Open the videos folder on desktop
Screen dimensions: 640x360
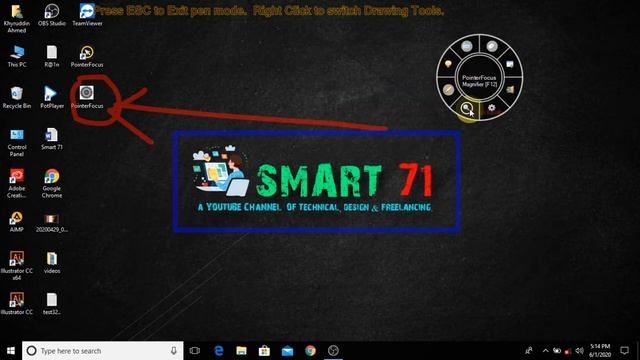pyautogui.click(x=52, y=262)
